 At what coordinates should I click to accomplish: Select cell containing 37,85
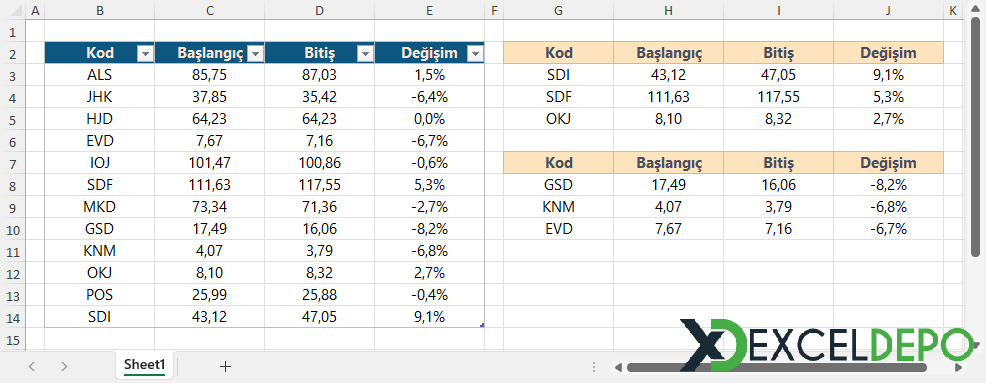pyautogui.click(x=209, y=97)
